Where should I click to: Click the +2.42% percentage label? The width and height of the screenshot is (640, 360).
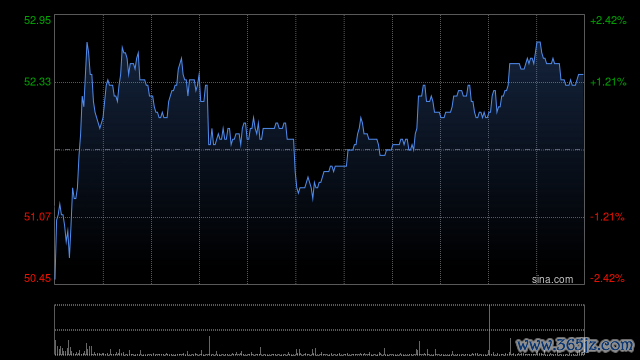click(x=608, y=20)
